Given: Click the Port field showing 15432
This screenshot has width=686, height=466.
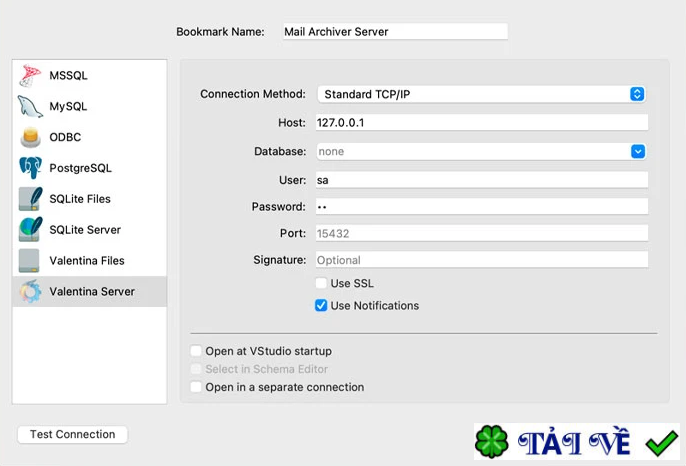Looking at the screenshot, I should click(482, 233).
